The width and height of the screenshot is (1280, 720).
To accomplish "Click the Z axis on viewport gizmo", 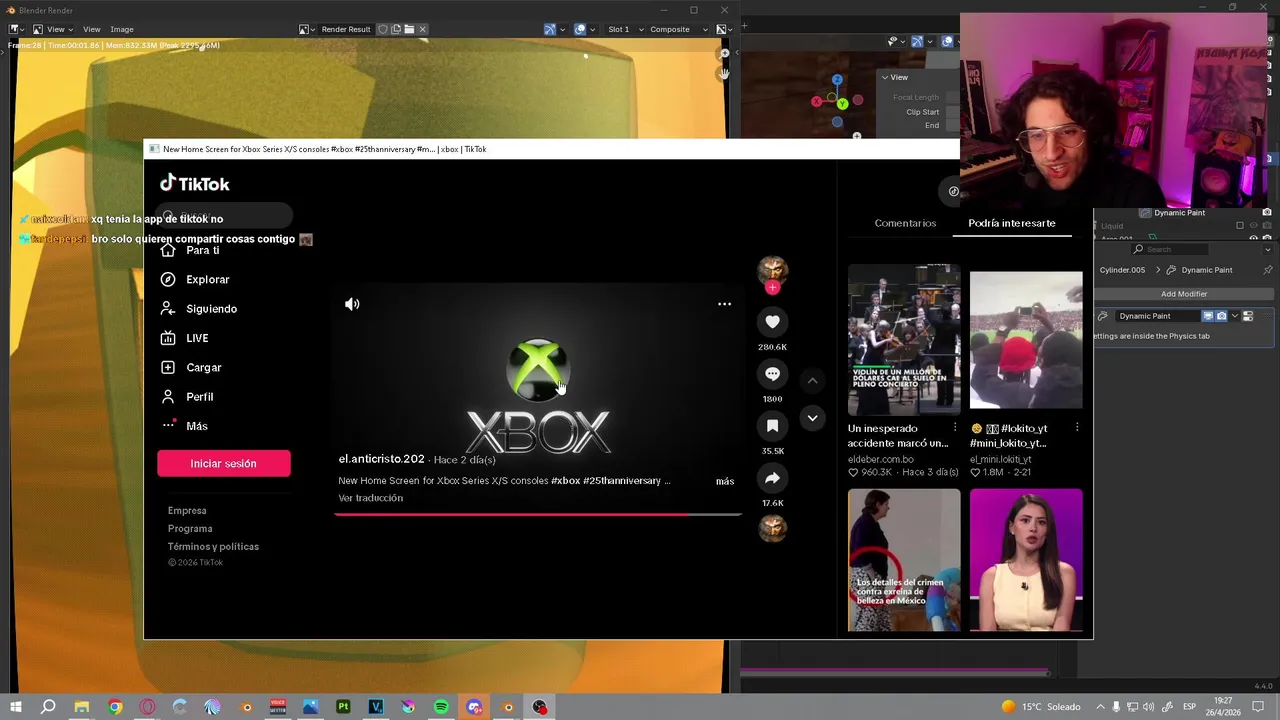I will pos(837,79).
